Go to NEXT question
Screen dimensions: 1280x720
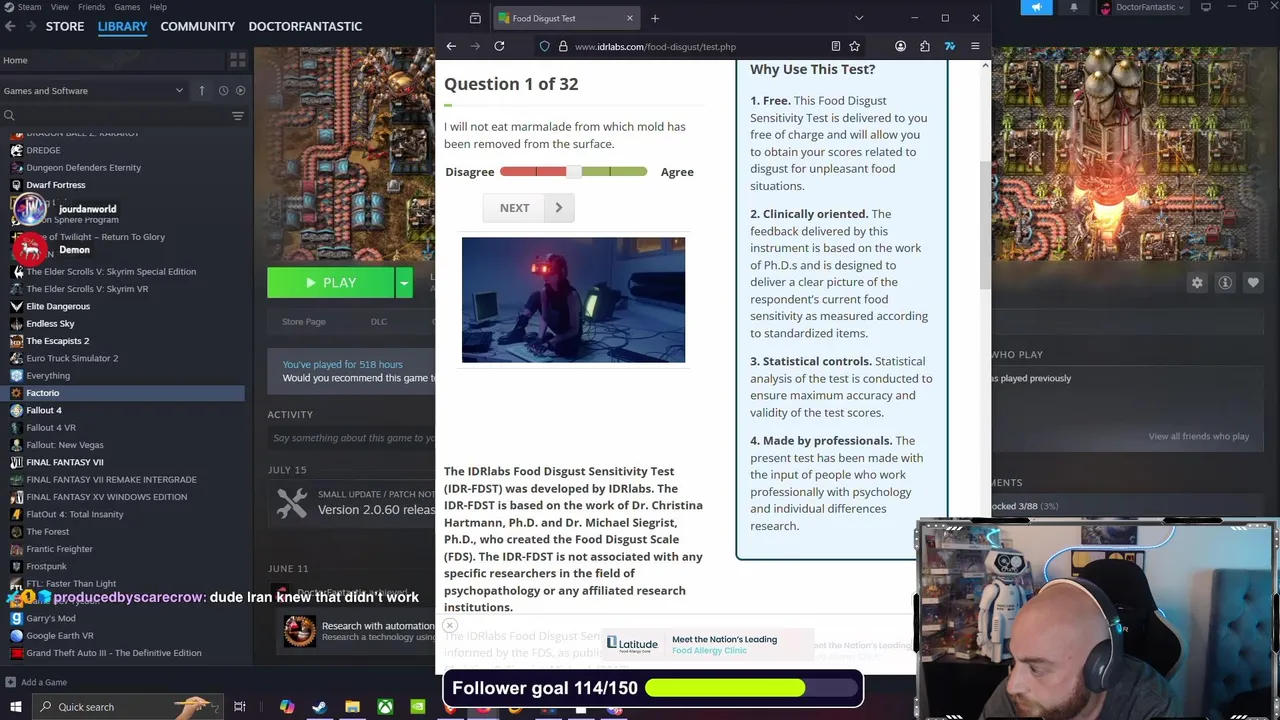[529, 208]
